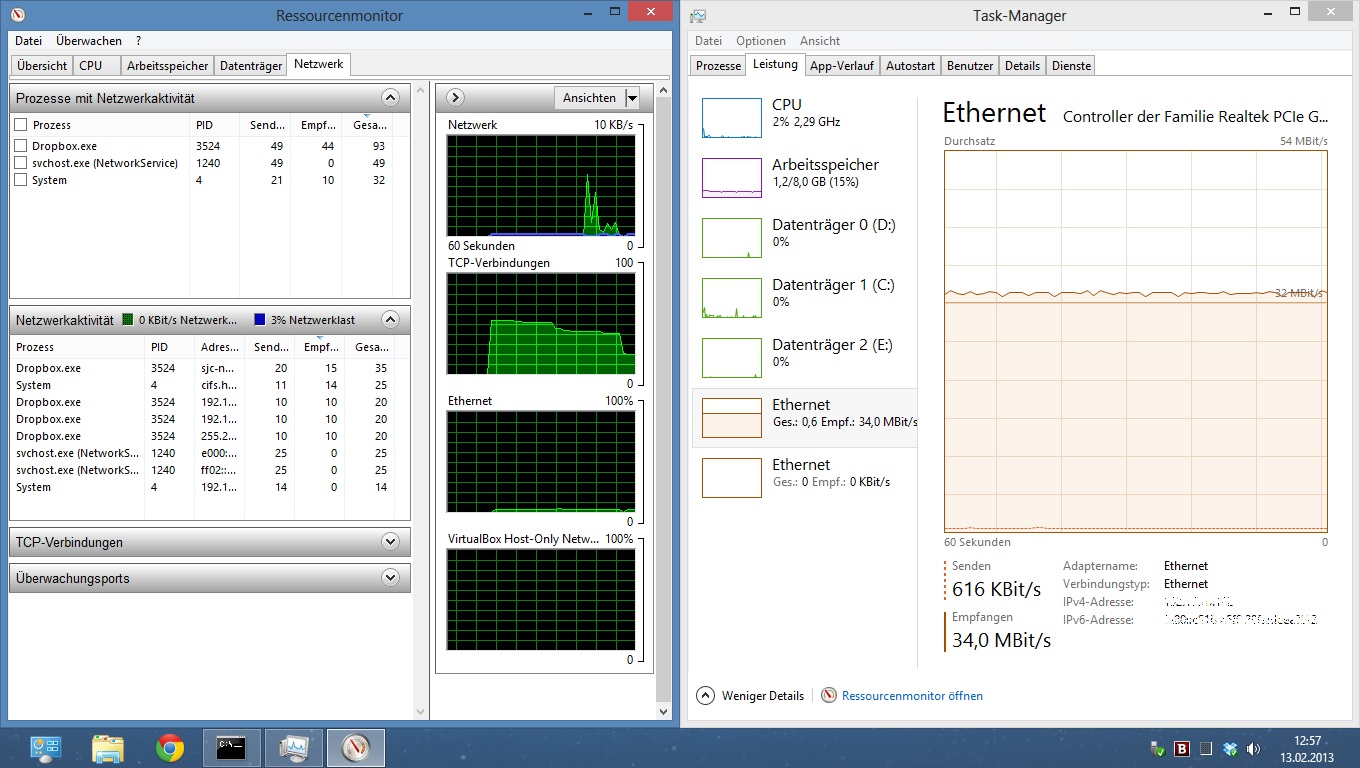Open the App-Verlauf tab
This screenshot has width=1360, height=768.
click(x=842, y=65)
